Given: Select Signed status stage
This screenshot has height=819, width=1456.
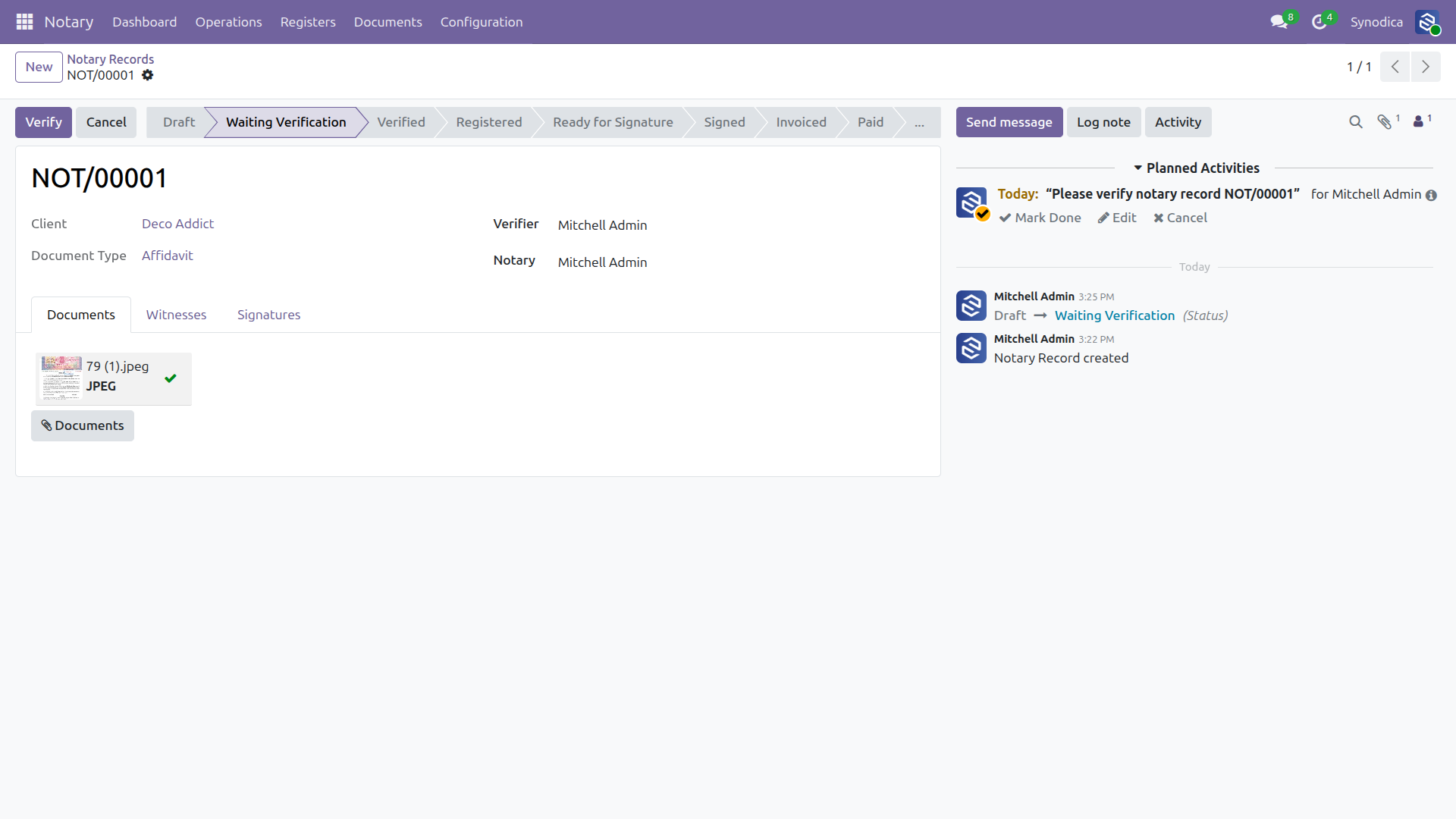Looking at the screenshot, I should pyautogui.click(x=724, y=122).
